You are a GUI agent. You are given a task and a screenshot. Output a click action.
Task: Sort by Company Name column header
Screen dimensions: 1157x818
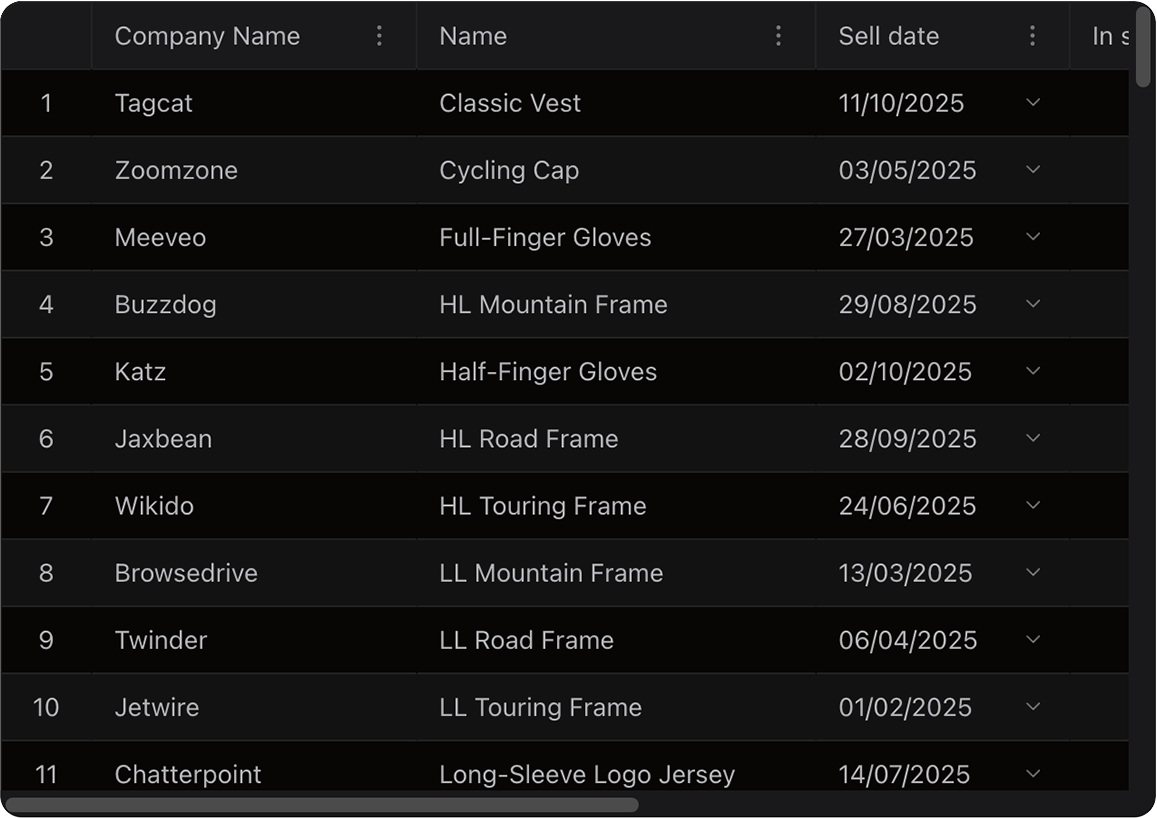click(x=207, y=36)
